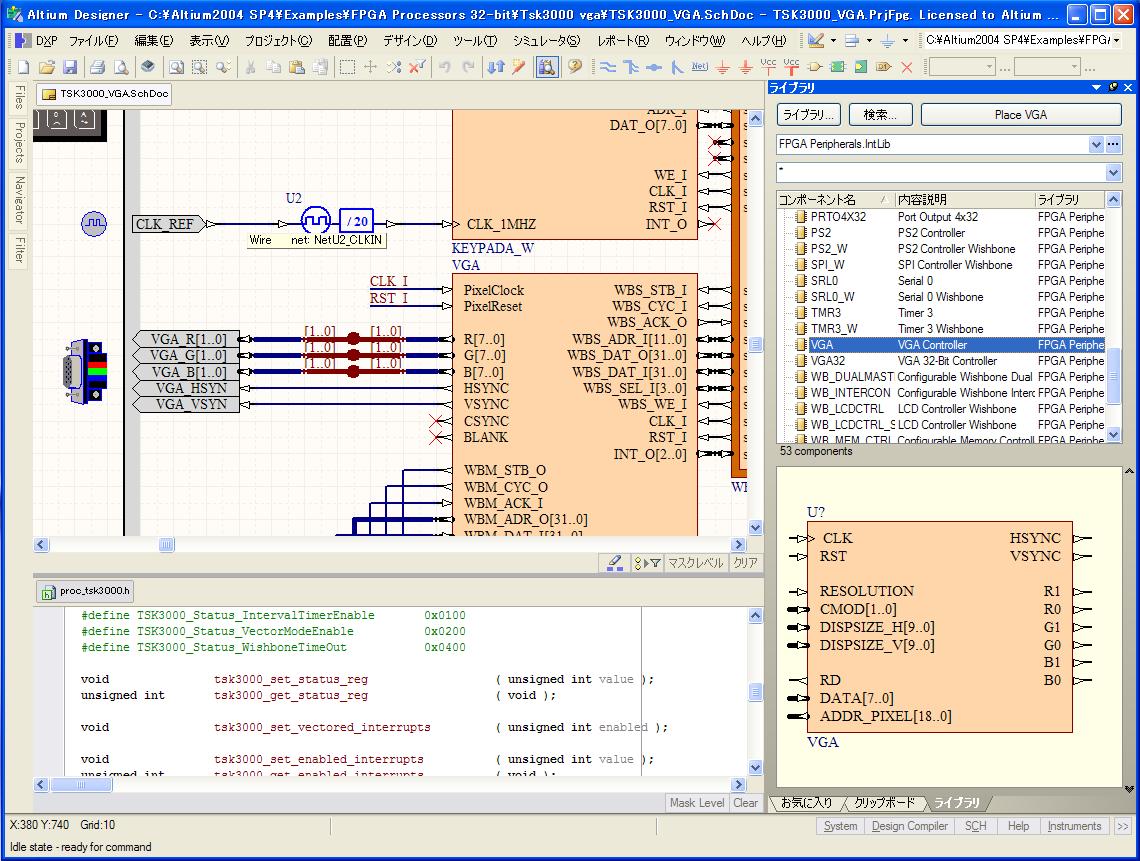Select the VGA32 component row
The width and height of the screenshot is (1140, 861).
click(x=942, y=361)
